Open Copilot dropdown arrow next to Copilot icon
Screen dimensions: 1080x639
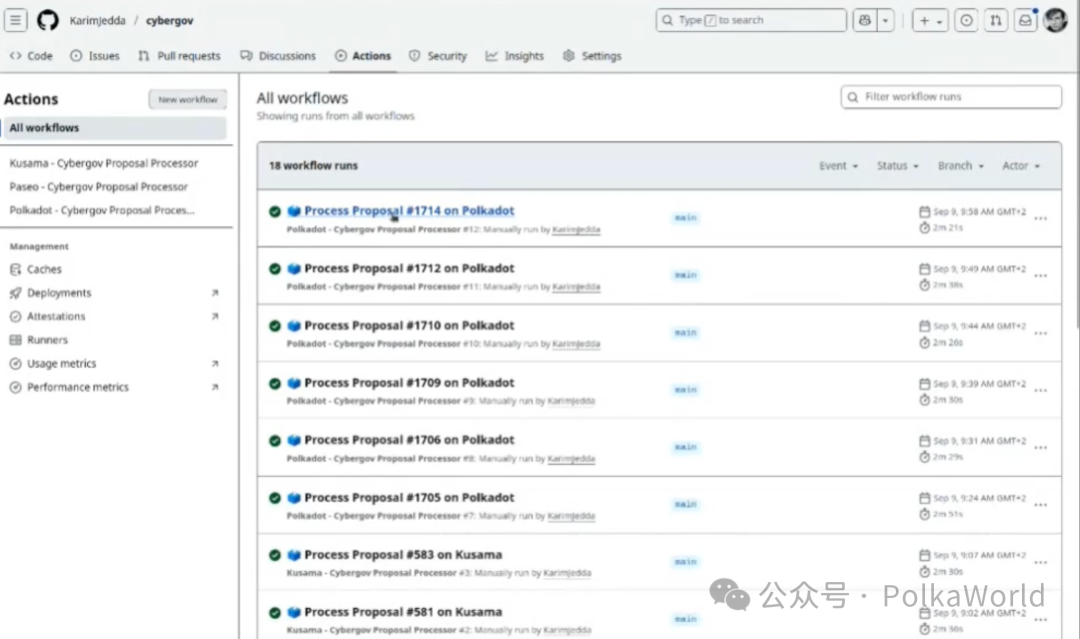coord(885,20)
